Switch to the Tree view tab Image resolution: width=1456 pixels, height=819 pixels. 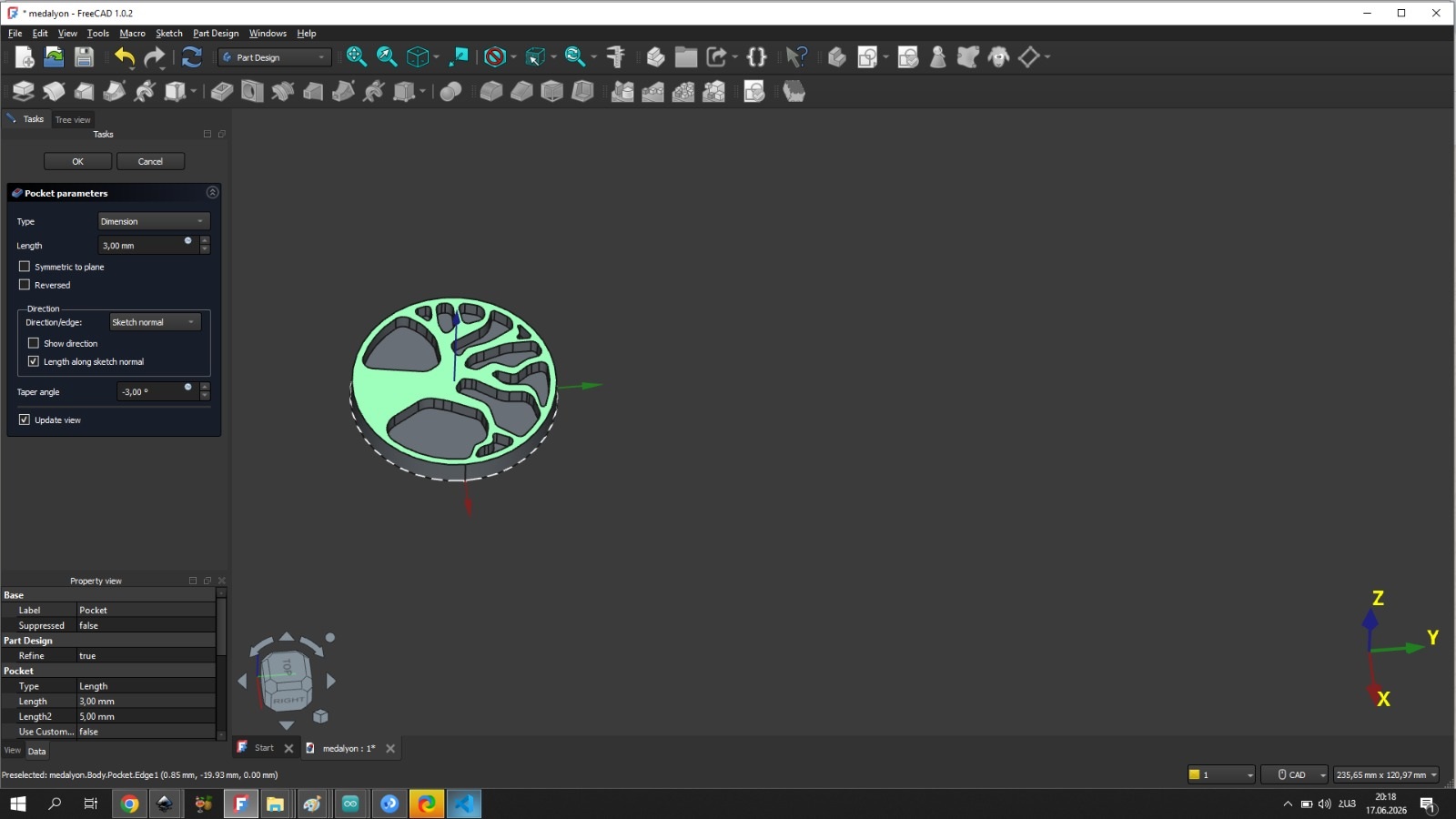(x=73, y=119)
